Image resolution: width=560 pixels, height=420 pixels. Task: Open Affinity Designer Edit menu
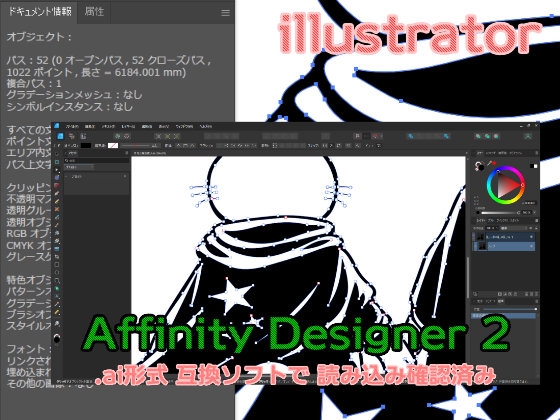click(90, 126)
